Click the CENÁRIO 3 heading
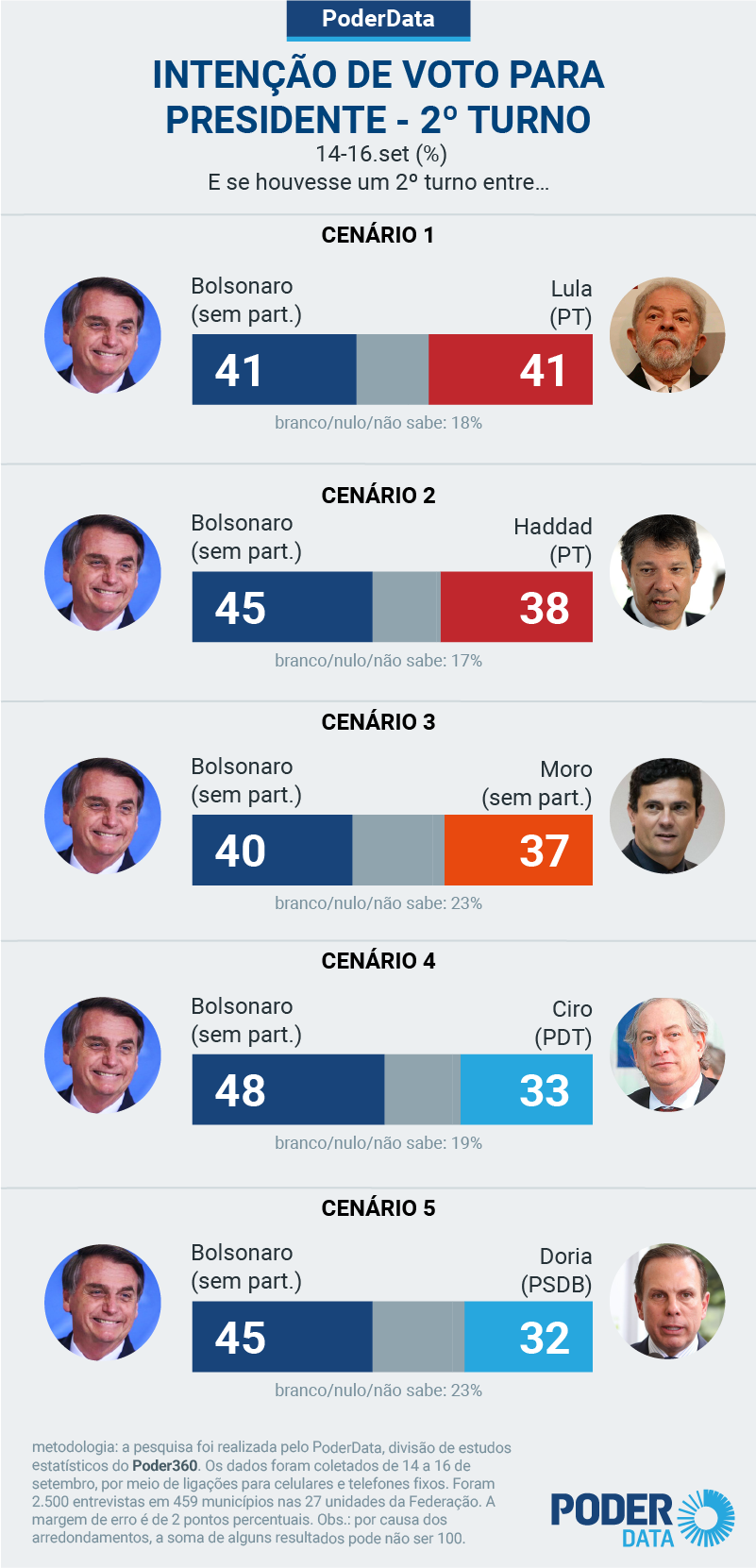This screenshot has height=1568, width=756. (x=378, y=722)
